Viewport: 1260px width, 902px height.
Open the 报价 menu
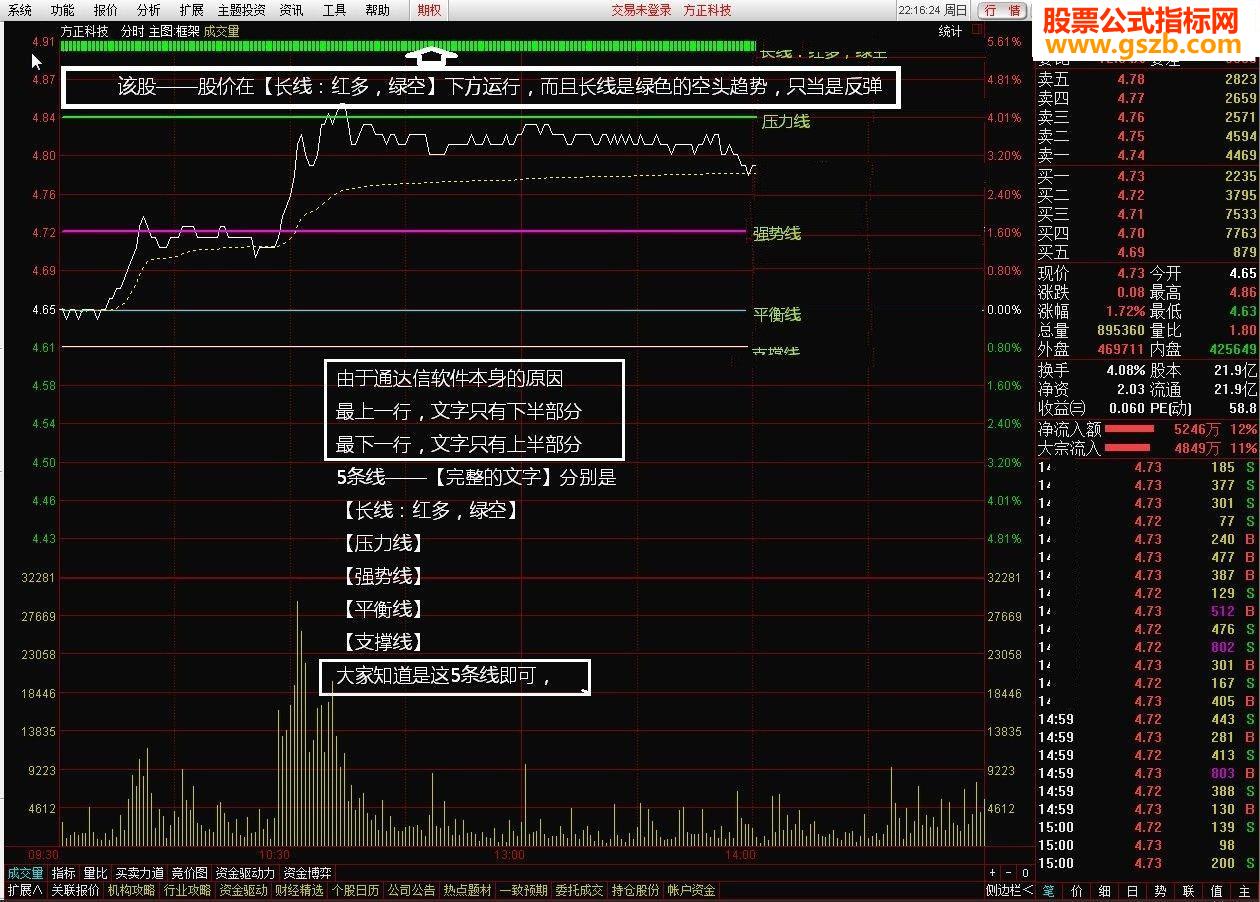105,10
